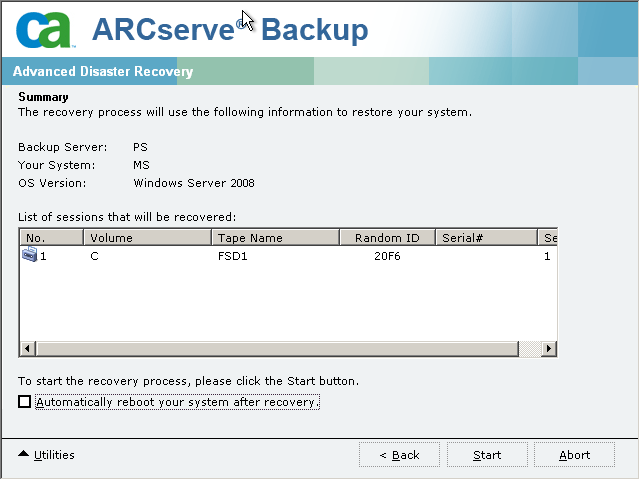Click the Random ID column header
Viewport: 640px width, 480px height.
tap(387, 238)
